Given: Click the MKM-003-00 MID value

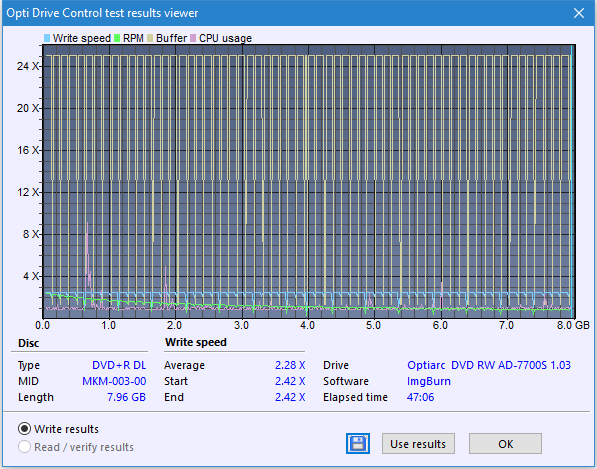Looking at the screenshot, I should 114,381.
